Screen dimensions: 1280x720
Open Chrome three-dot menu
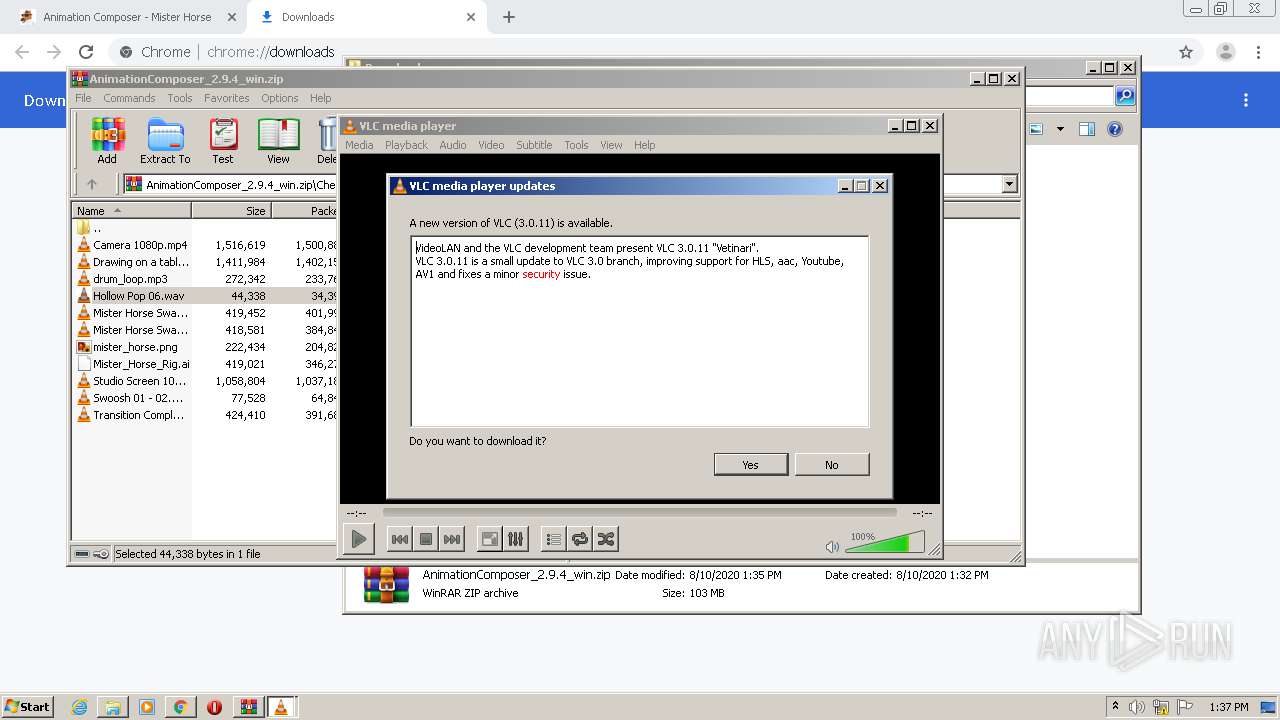[1260, 52]
